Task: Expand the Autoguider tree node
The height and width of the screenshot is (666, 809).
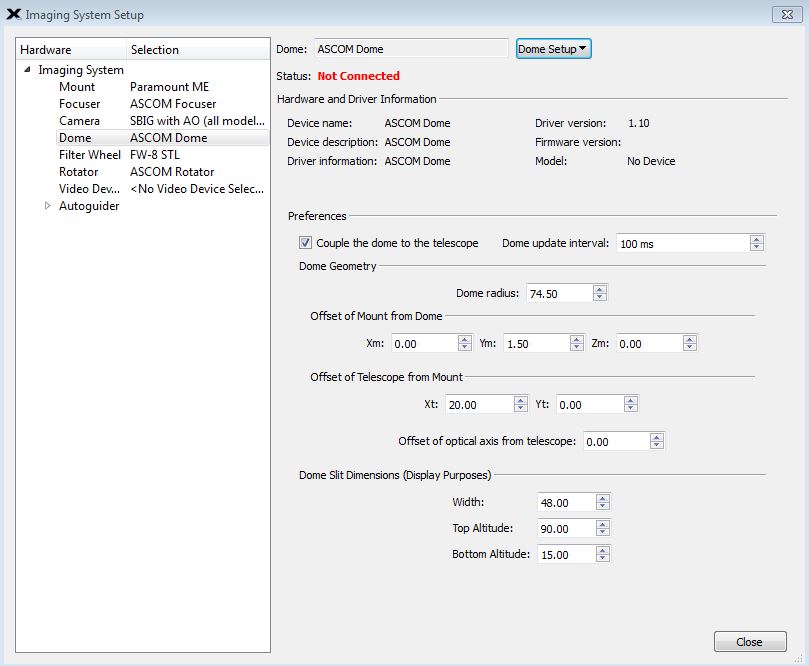Action: coord(47,205)
